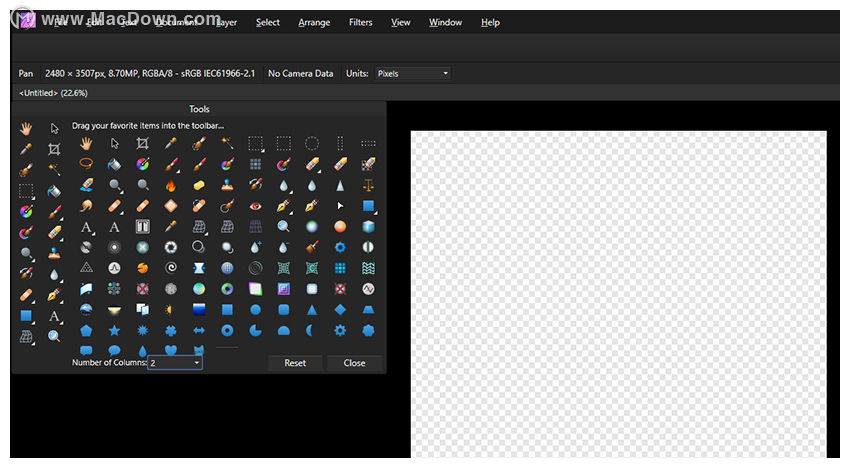
Task: Select the blue Star shape tool
Action: click(114, 330)
